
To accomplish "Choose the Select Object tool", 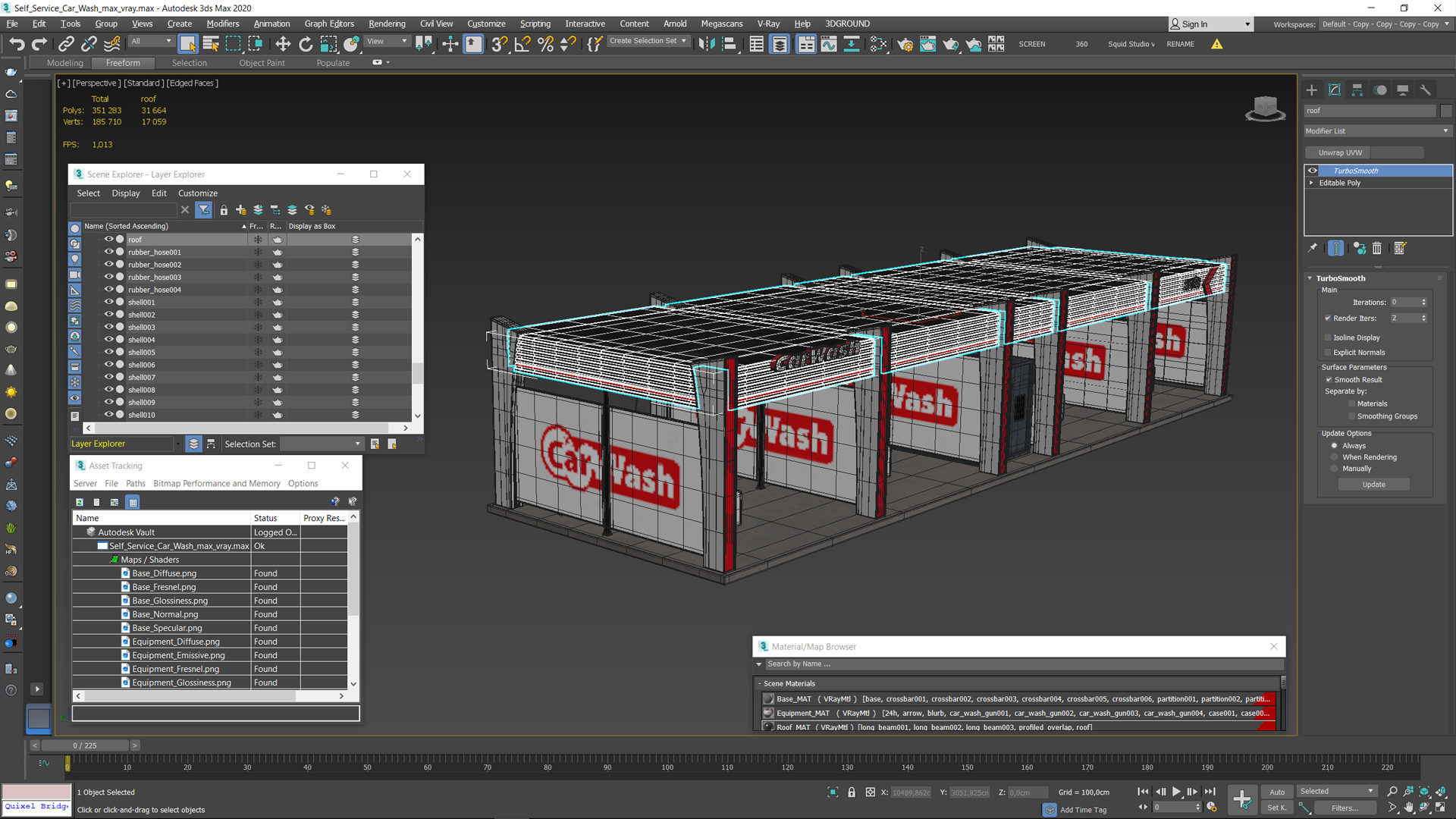I will click(188, 44).
